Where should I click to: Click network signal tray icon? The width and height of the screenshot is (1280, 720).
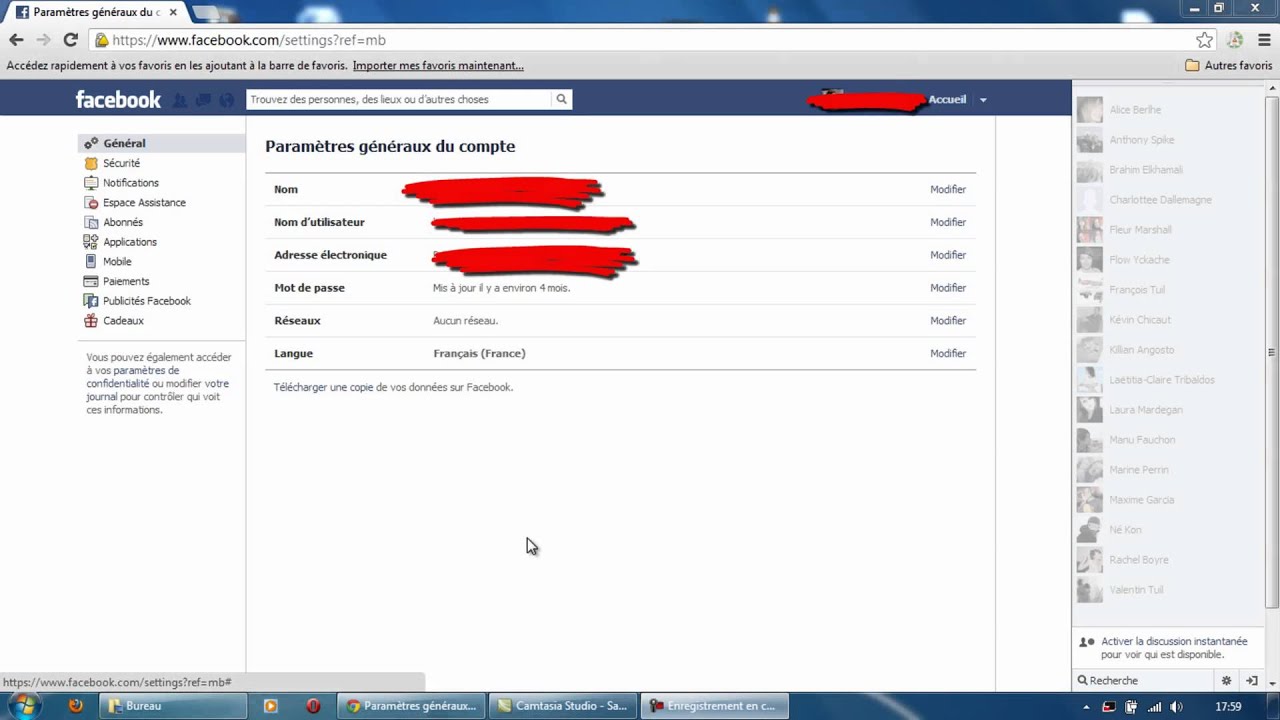pos(1154,706)
